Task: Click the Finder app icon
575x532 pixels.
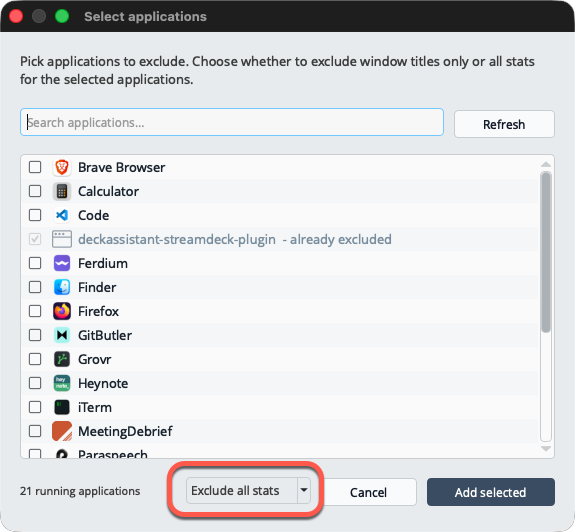Action: click(x=62, y=287)
